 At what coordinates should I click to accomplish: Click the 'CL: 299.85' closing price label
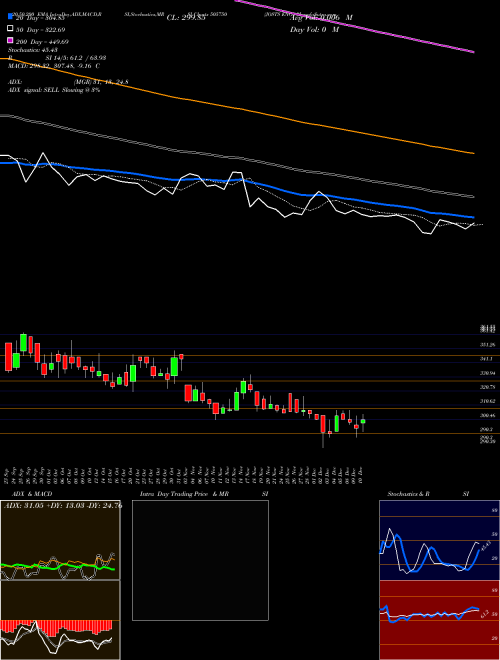coord(186,18)
